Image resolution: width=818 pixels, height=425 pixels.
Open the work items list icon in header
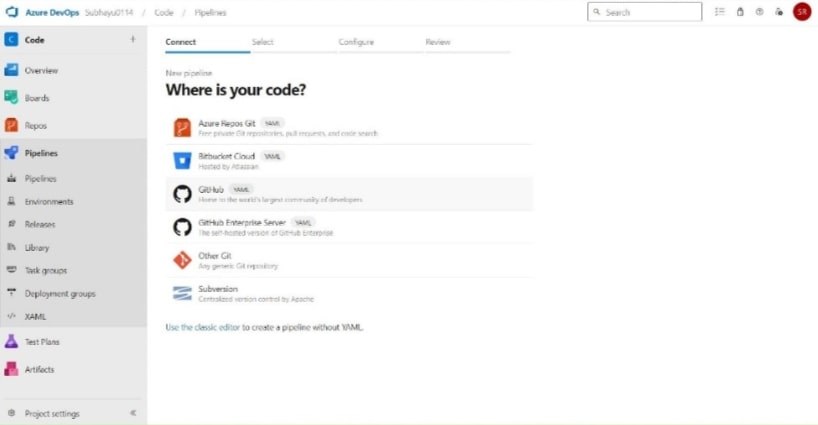pyautogui.click(x=720, y=11)
